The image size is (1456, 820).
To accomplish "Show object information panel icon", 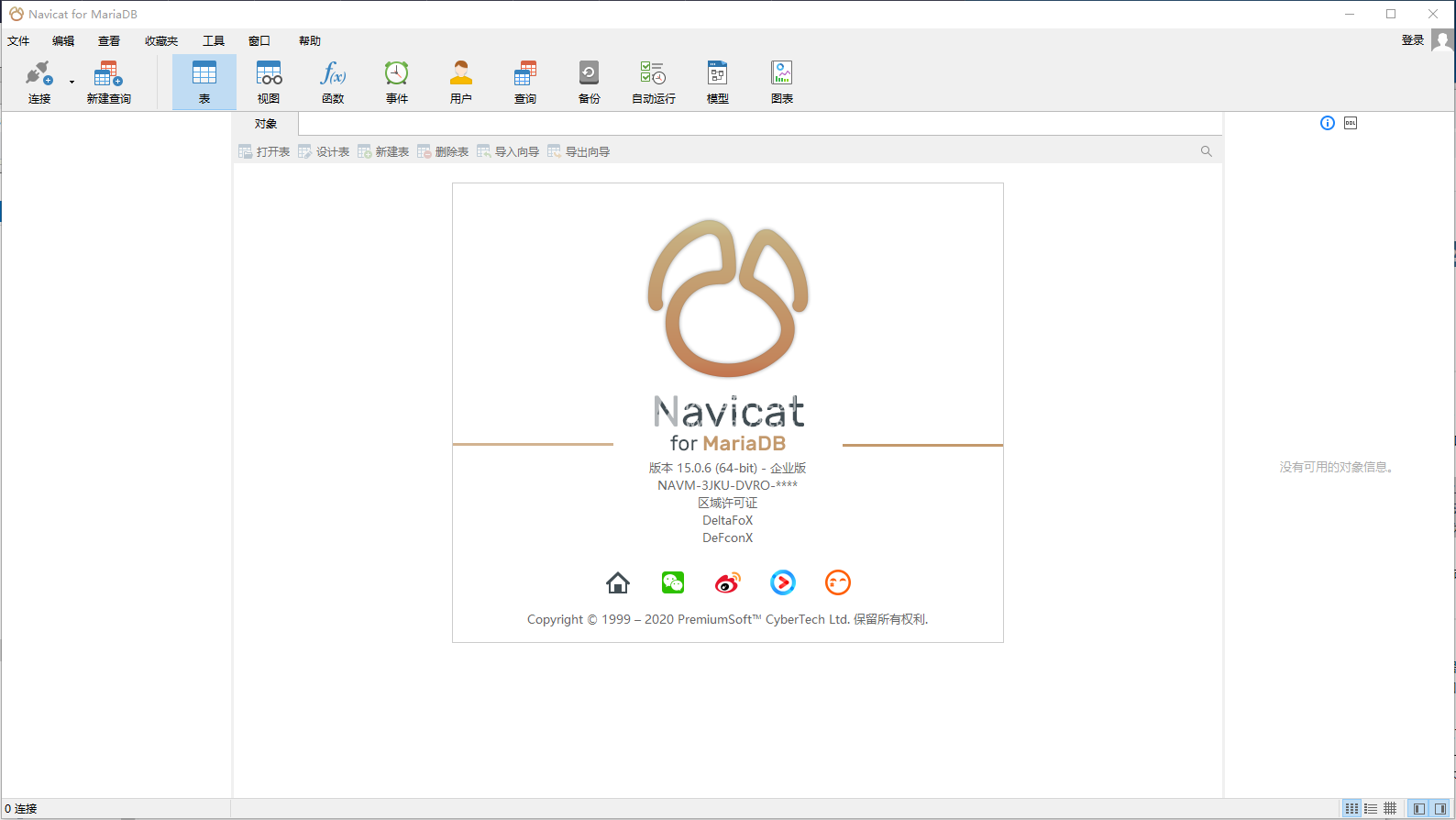I will tap(1328, 123).
